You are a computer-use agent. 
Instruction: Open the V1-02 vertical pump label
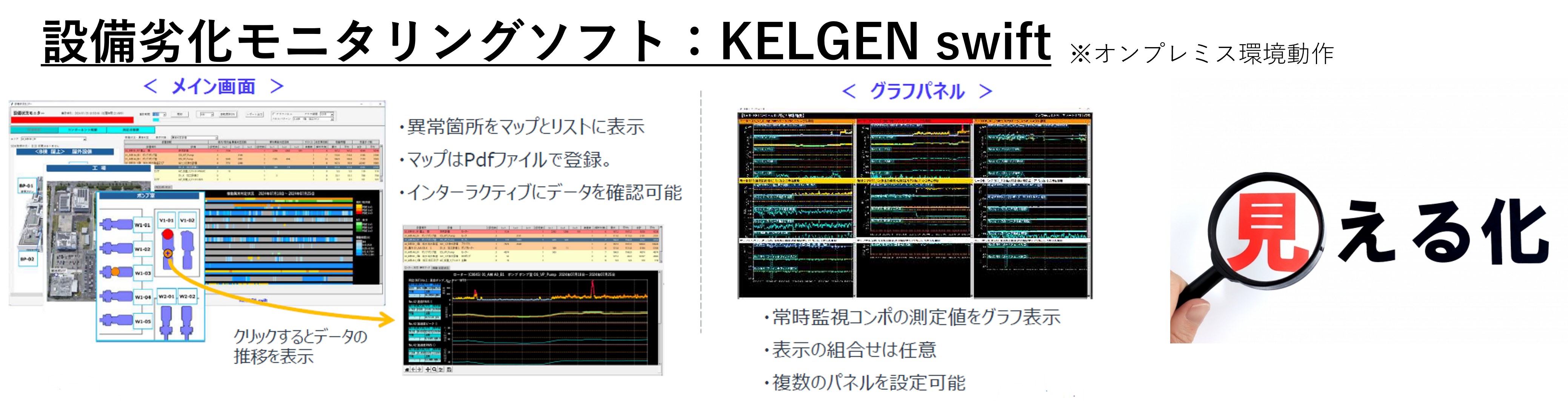coord(187,220)
